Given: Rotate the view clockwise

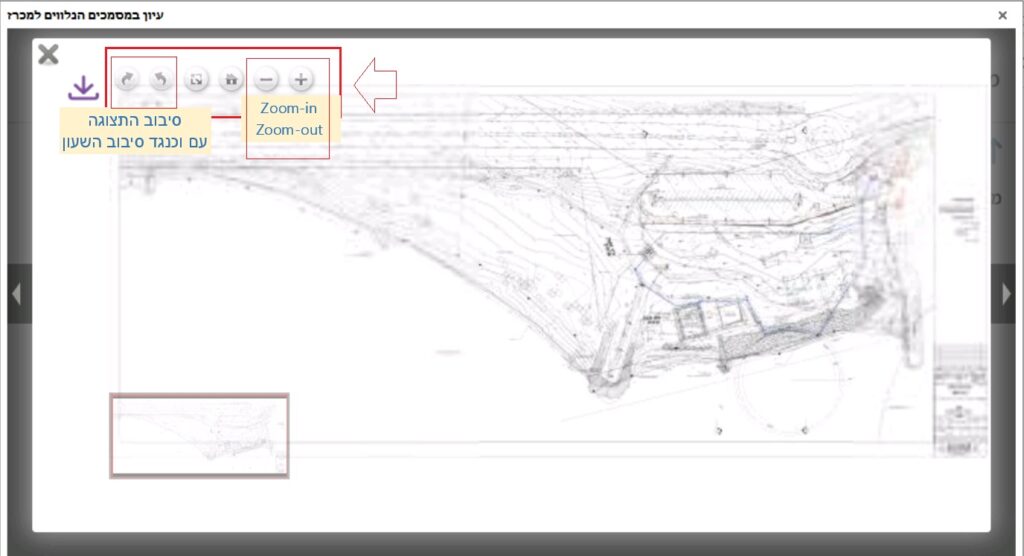Looking at the screenshot, I should (x=127, y=80).
